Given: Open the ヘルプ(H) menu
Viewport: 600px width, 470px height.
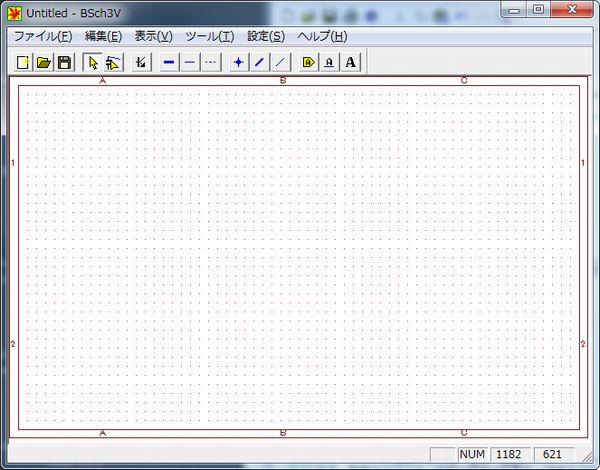Looking at the screenshot, I should (322, 36).
